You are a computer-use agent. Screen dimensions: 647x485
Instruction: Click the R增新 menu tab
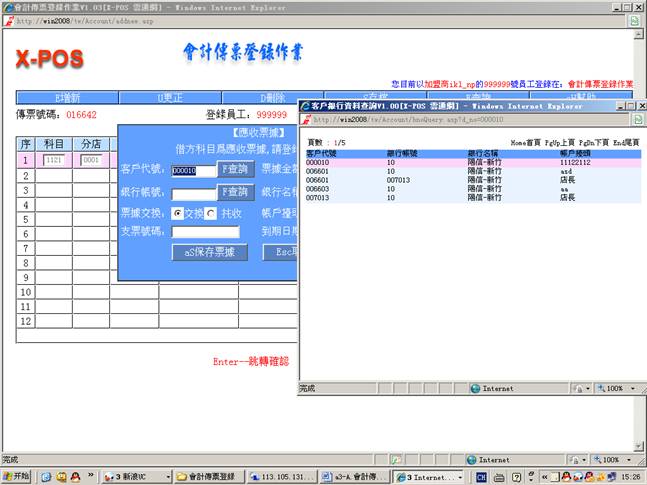click(x=67, y=97)
